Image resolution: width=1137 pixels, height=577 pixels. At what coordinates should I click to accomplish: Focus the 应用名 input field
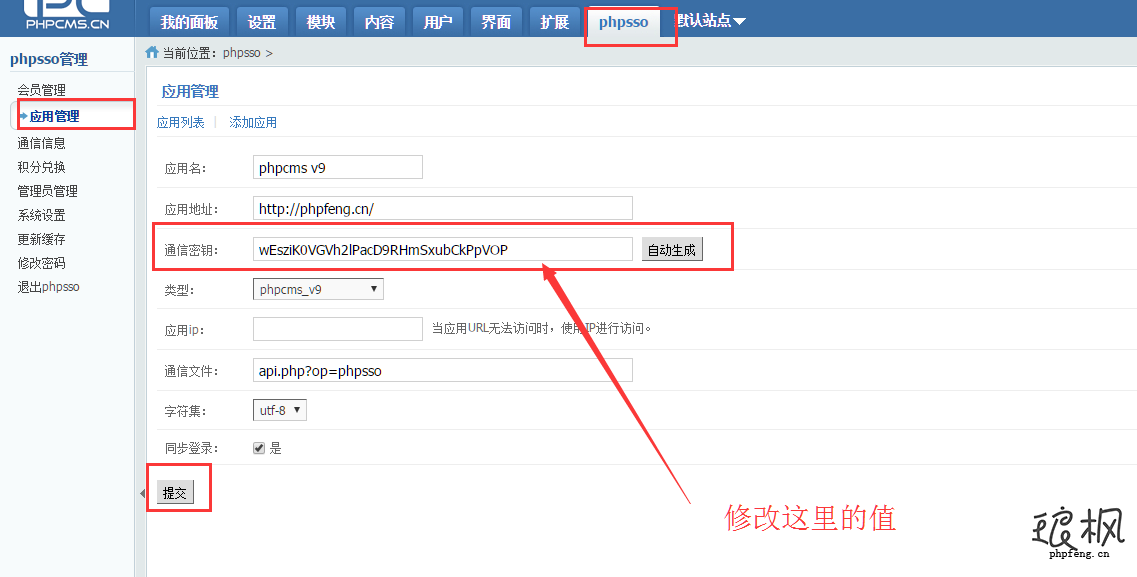point(338,167)
